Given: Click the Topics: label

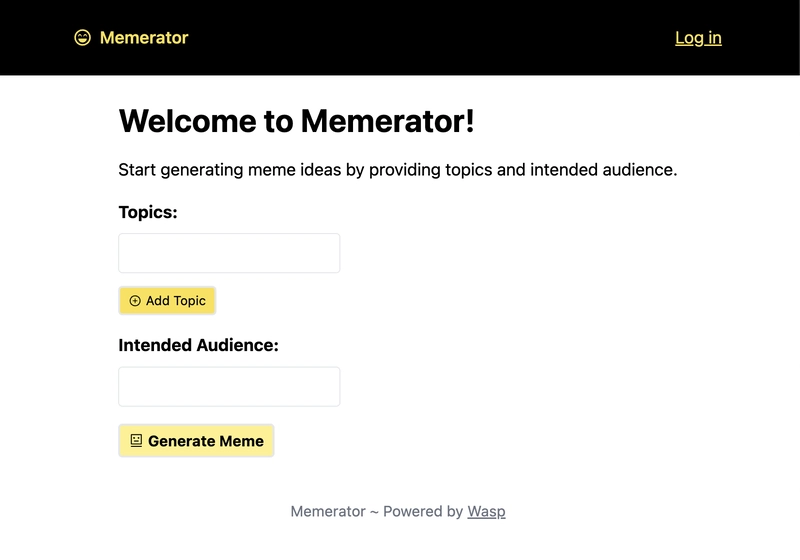Looking at the screenshot, I should pyautogui.click(x=148, y=212).
